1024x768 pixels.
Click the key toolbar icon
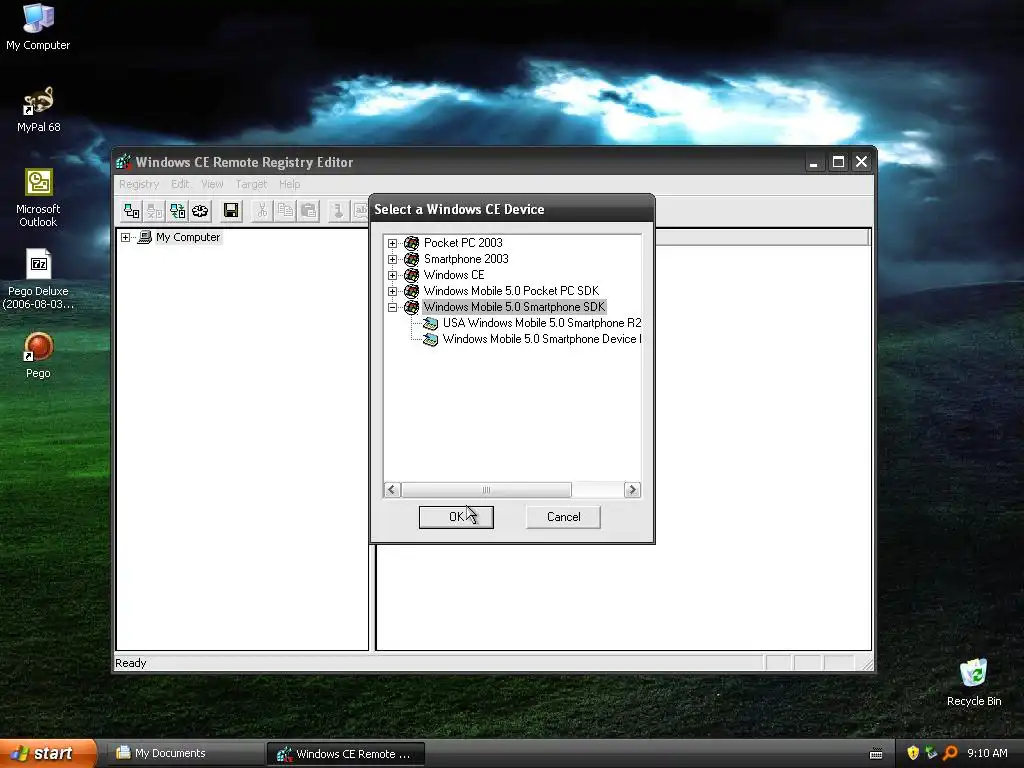coord(338,210)
